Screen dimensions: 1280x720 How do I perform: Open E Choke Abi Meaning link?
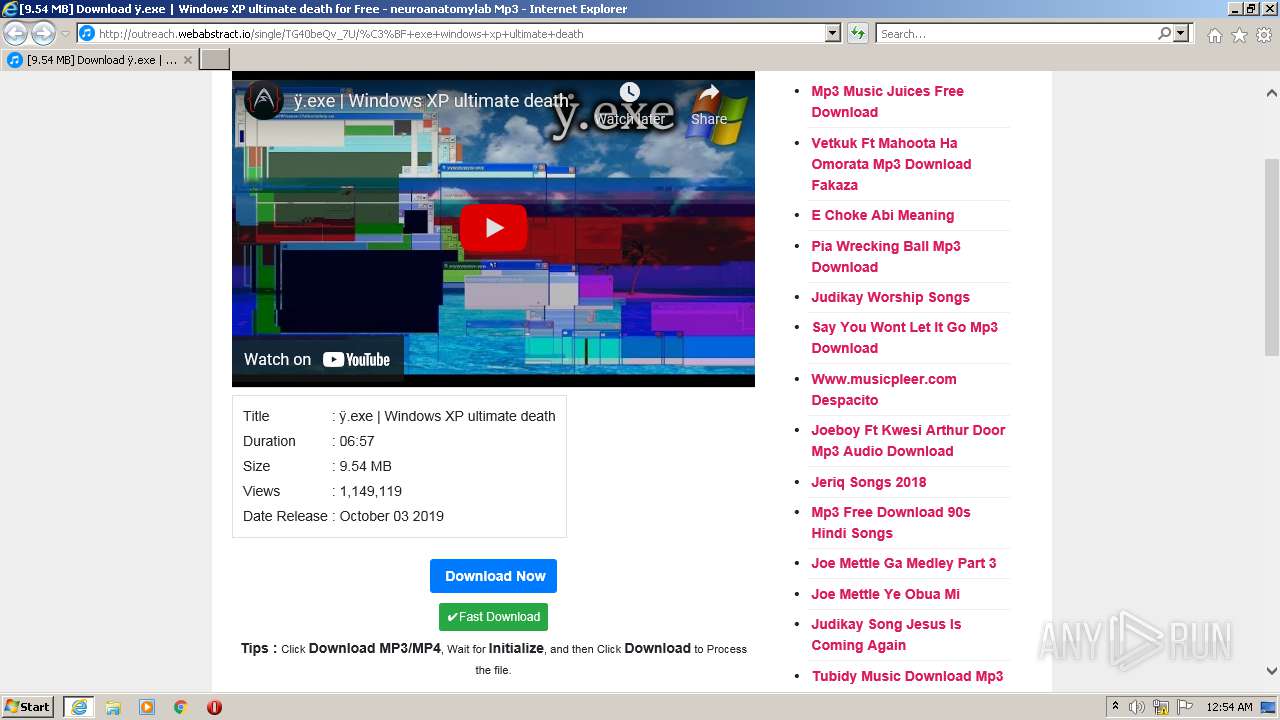(882, 215)
